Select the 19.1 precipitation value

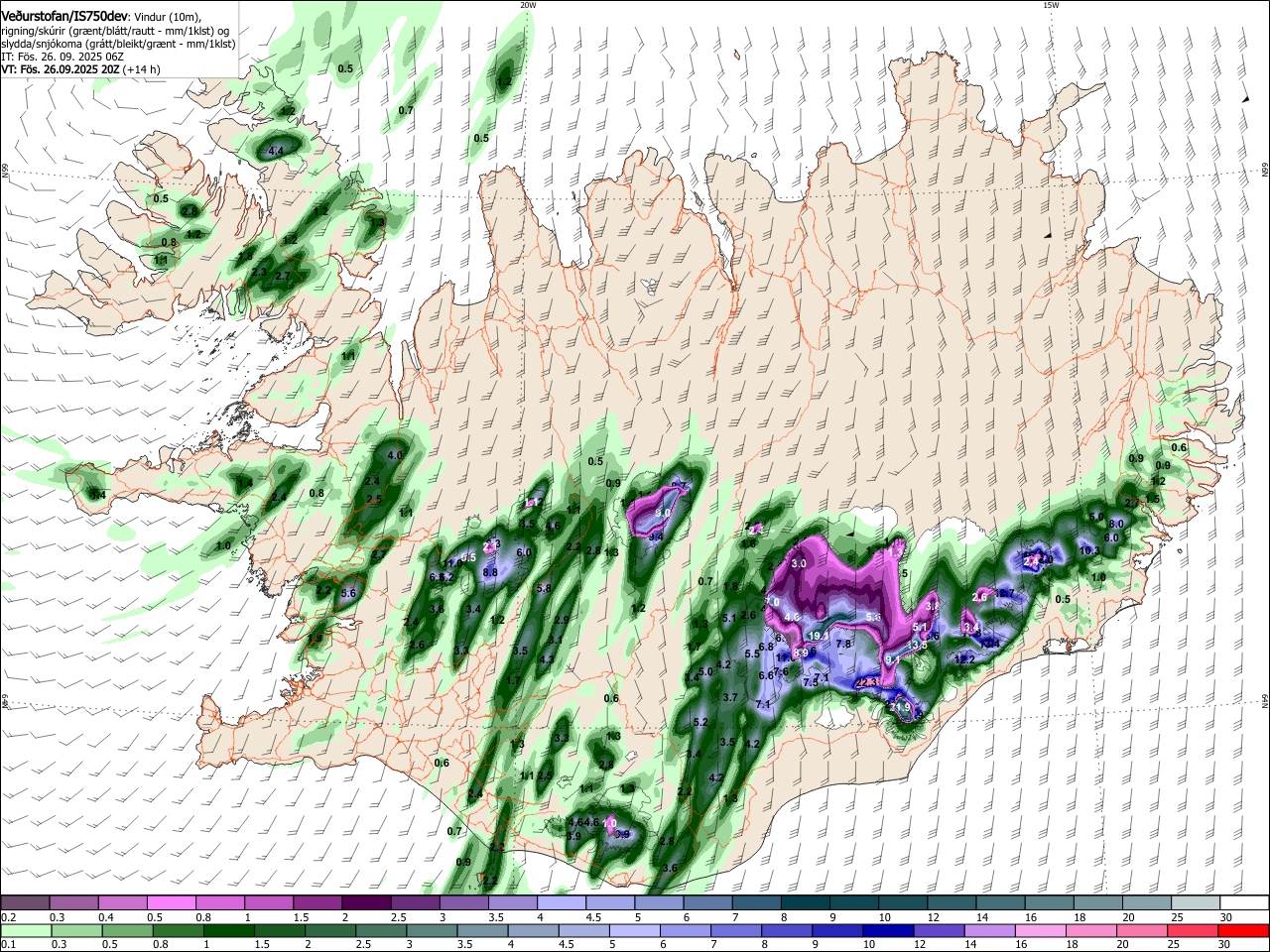pyautogui.click(x=820, y=636)
